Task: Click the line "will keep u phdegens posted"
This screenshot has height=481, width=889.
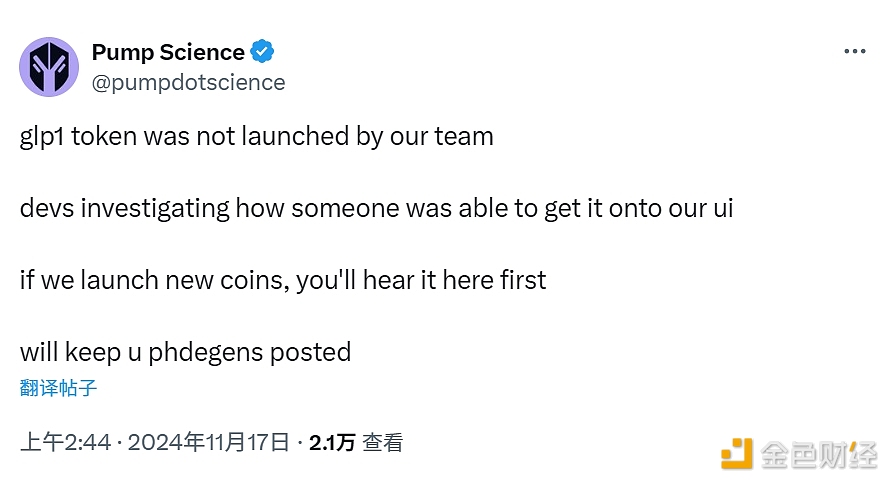Action: 185,352
